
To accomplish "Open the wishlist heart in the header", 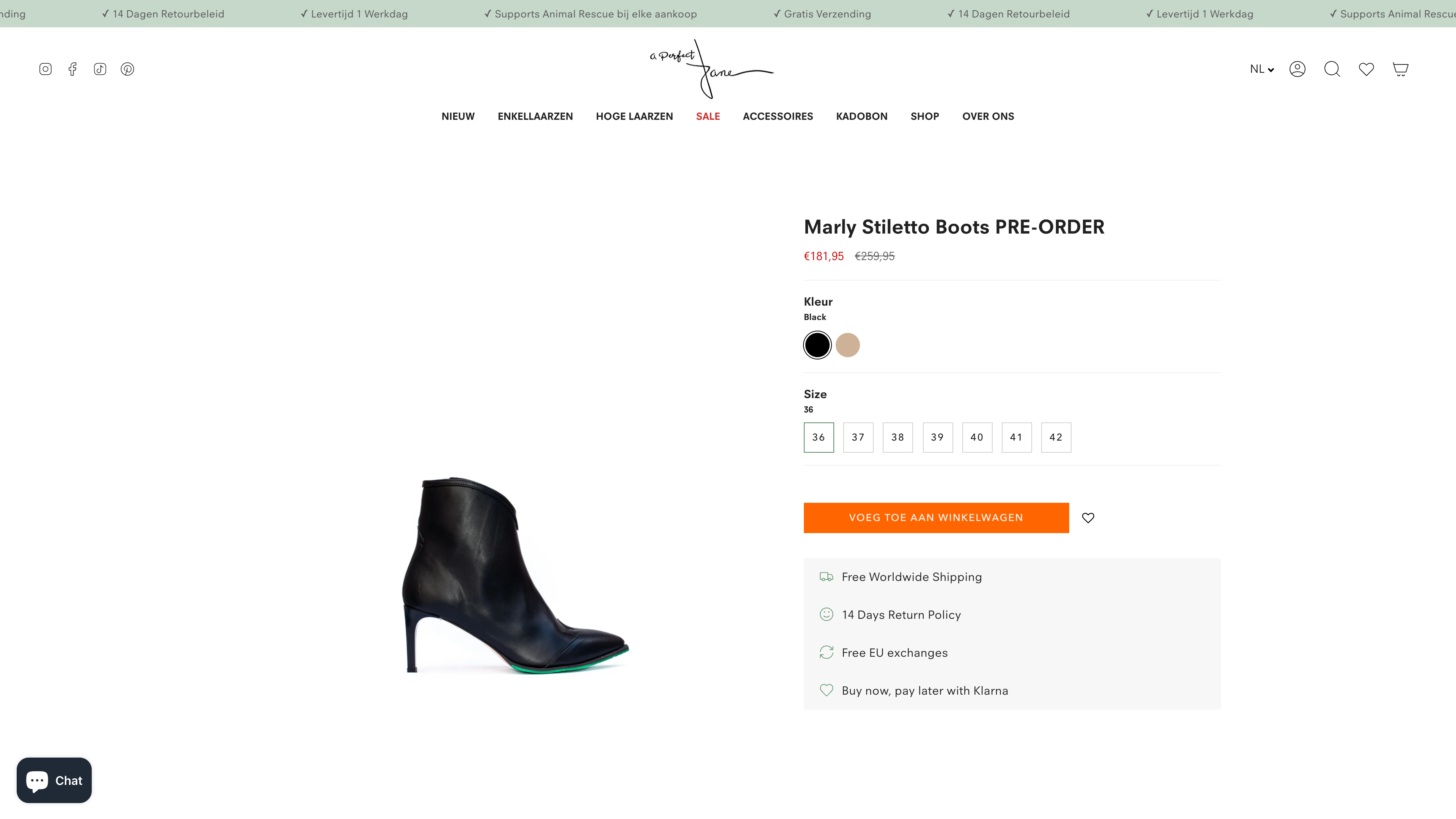I will pyautogui.click(x=1366, y=69).
